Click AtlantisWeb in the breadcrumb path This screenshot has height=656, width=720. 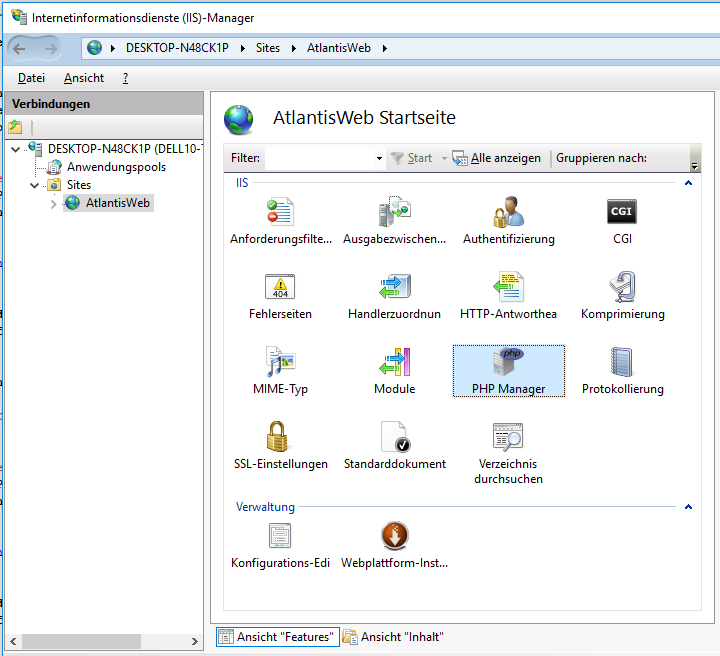(339, 48)
